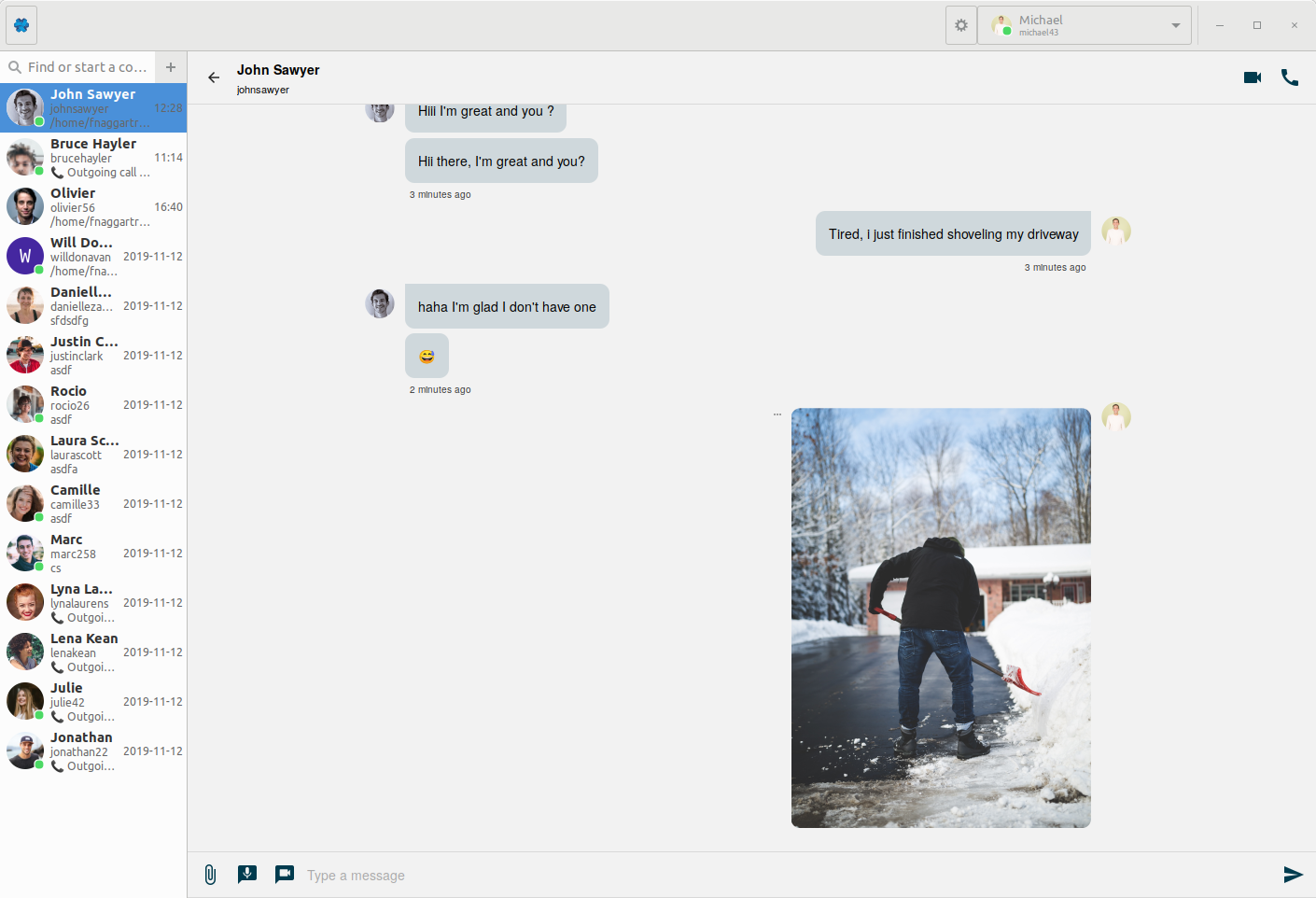Screen dimensions: 1316x898
Task: Select the Olivier conversation
Action: click(93, 207)
